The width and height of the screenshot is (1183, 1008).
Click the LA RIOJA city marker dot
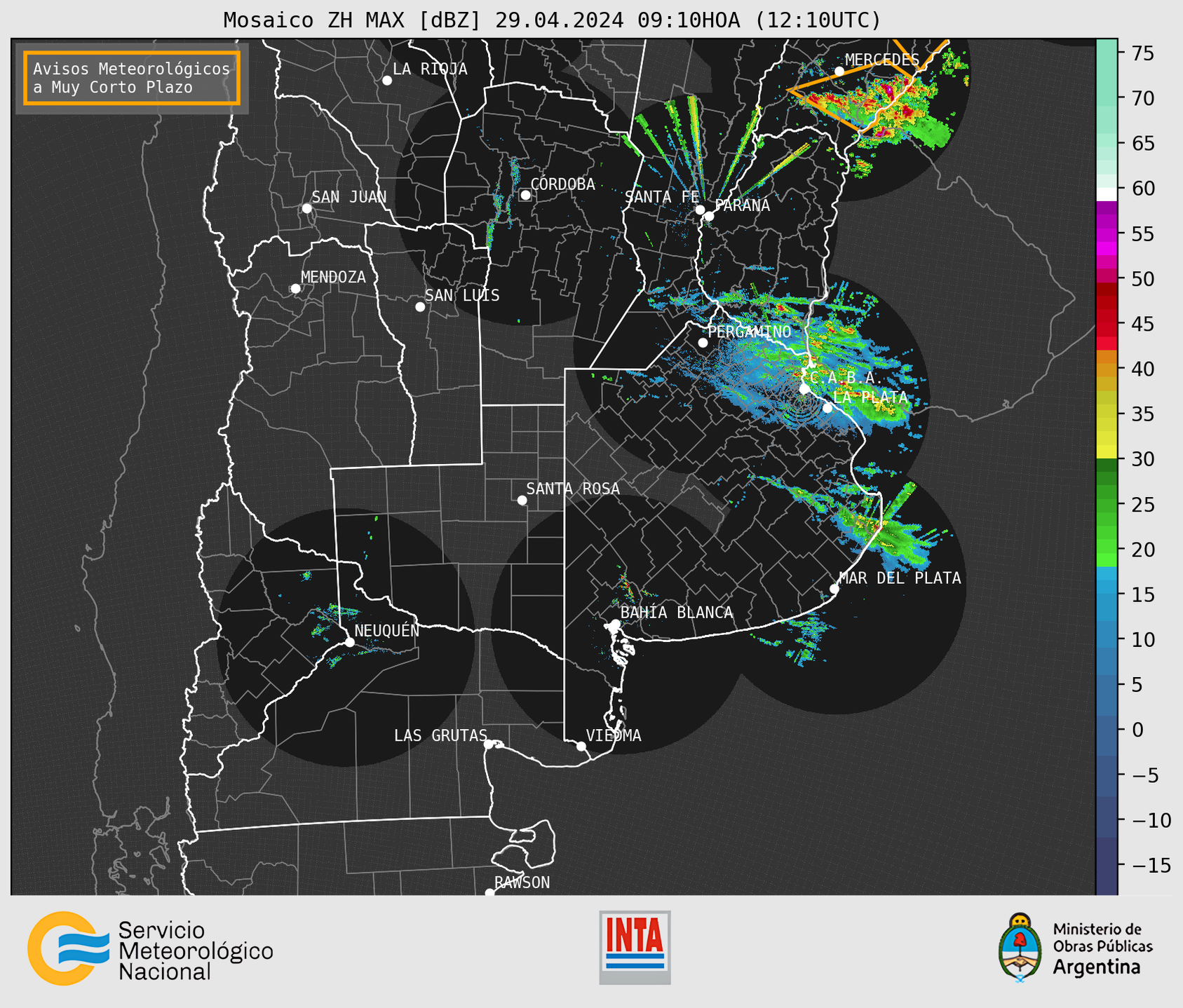[x=387, y=81]
